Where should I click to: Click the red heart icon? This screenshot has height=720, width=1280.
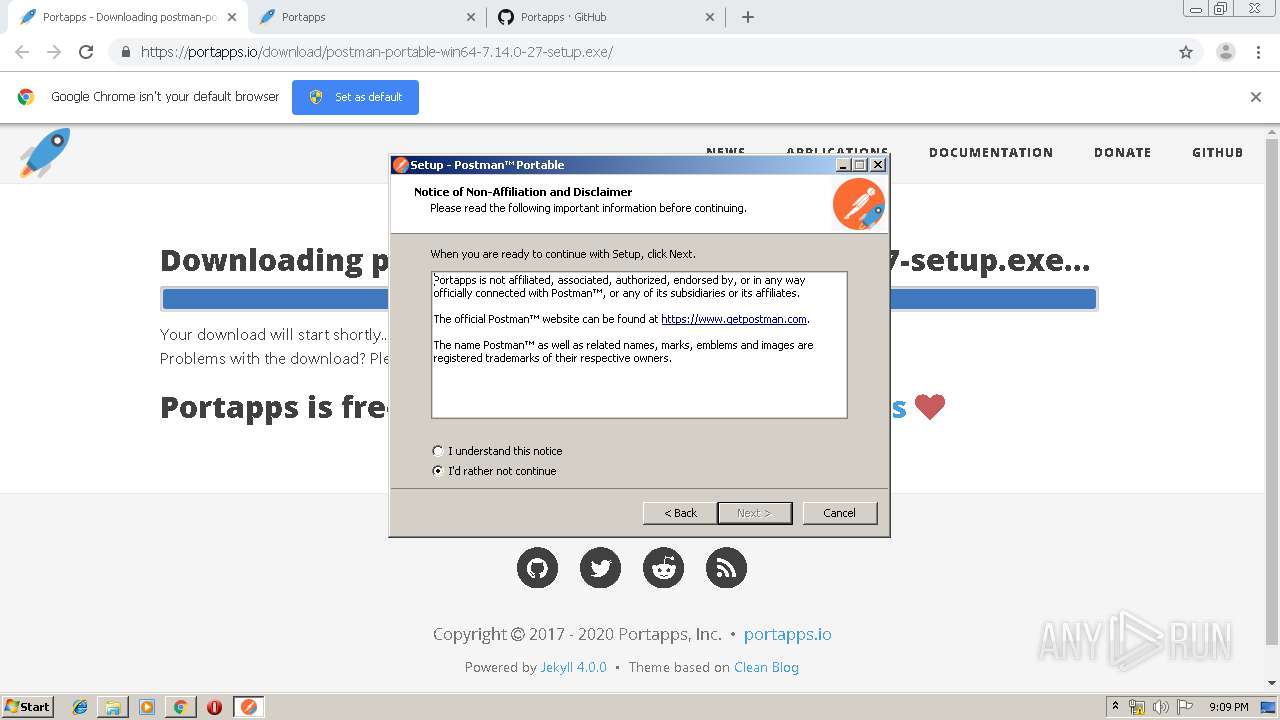[930, 407]
